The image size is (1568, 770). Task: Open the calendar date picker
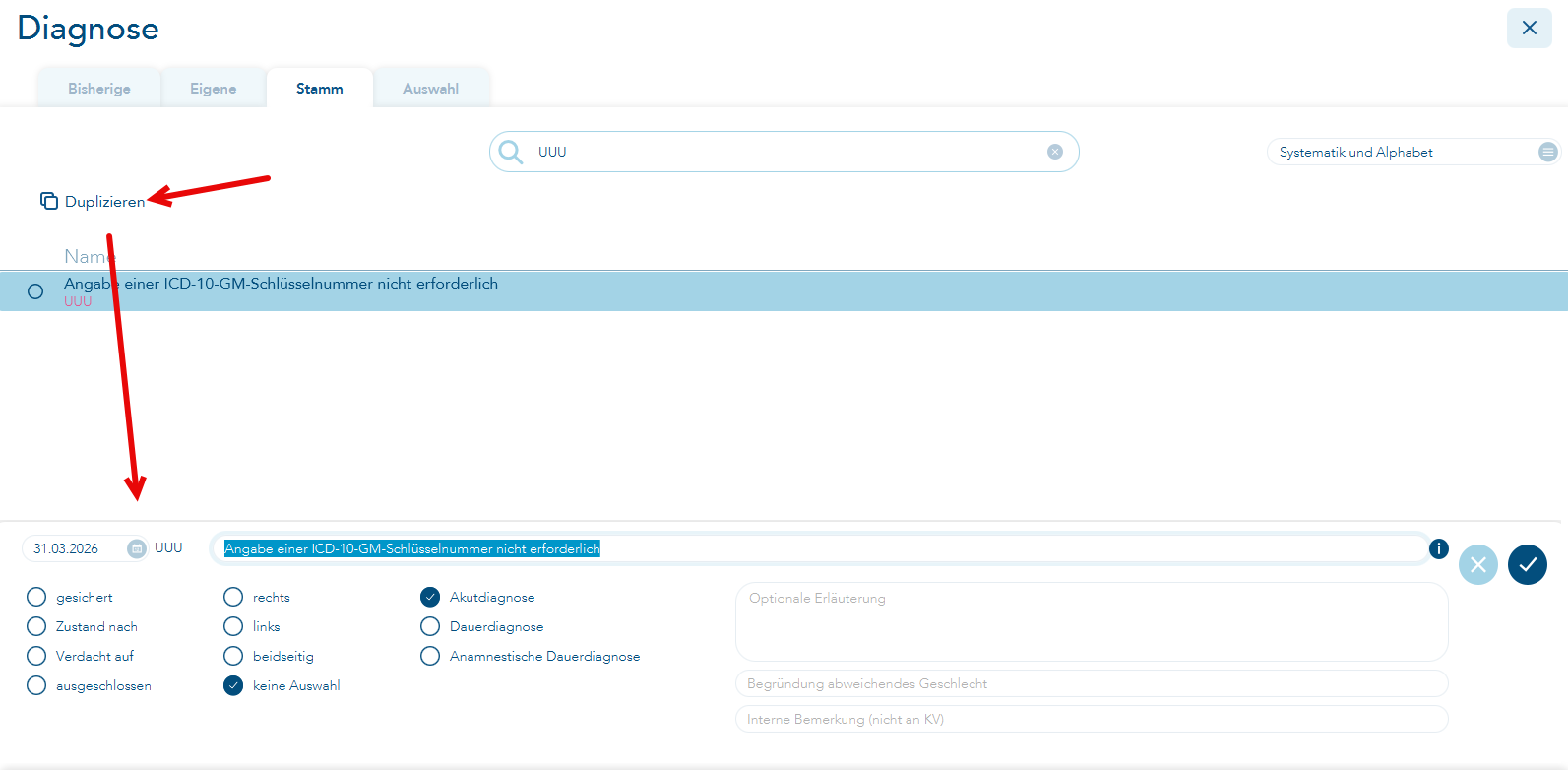(137, 548)
